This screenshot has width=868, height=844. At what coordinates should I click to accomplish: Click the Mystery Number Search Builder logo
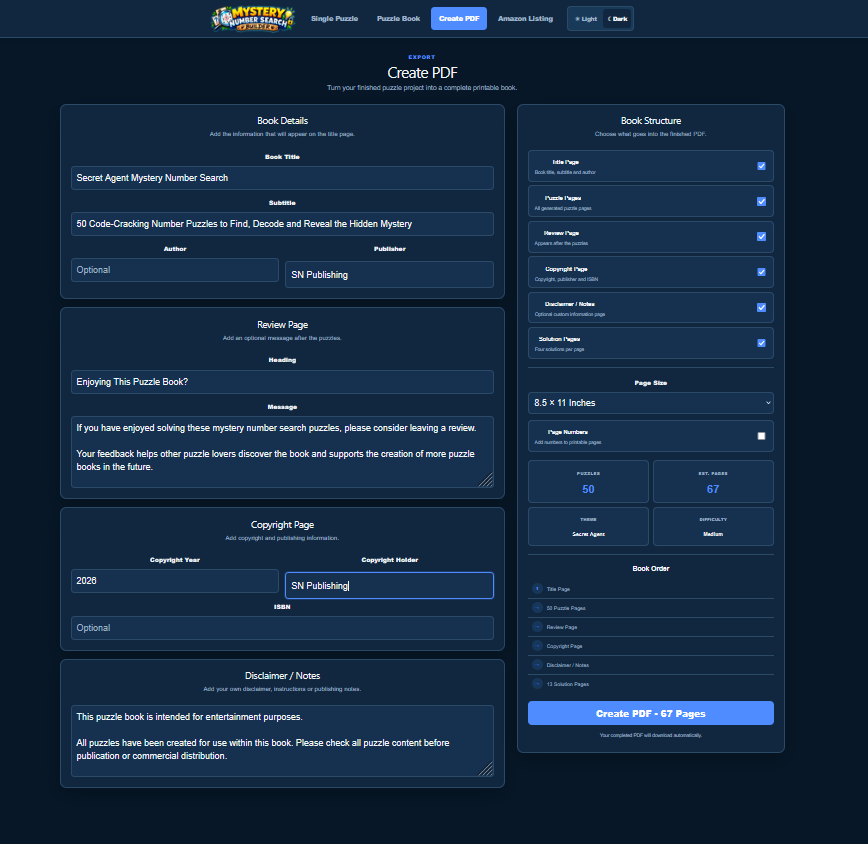252,19
